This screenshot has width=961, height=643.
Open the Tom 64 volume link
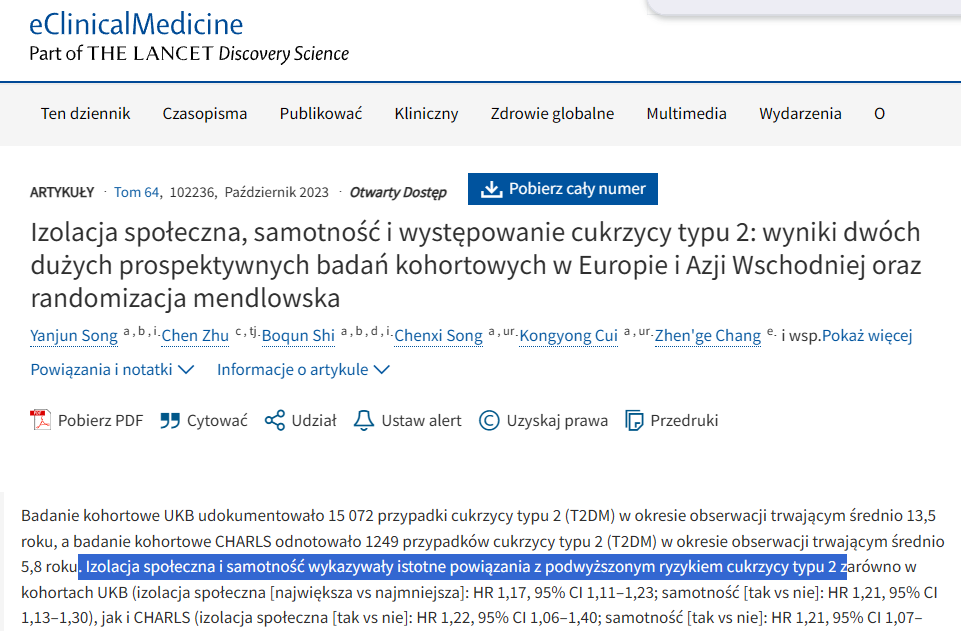point(137,191)
